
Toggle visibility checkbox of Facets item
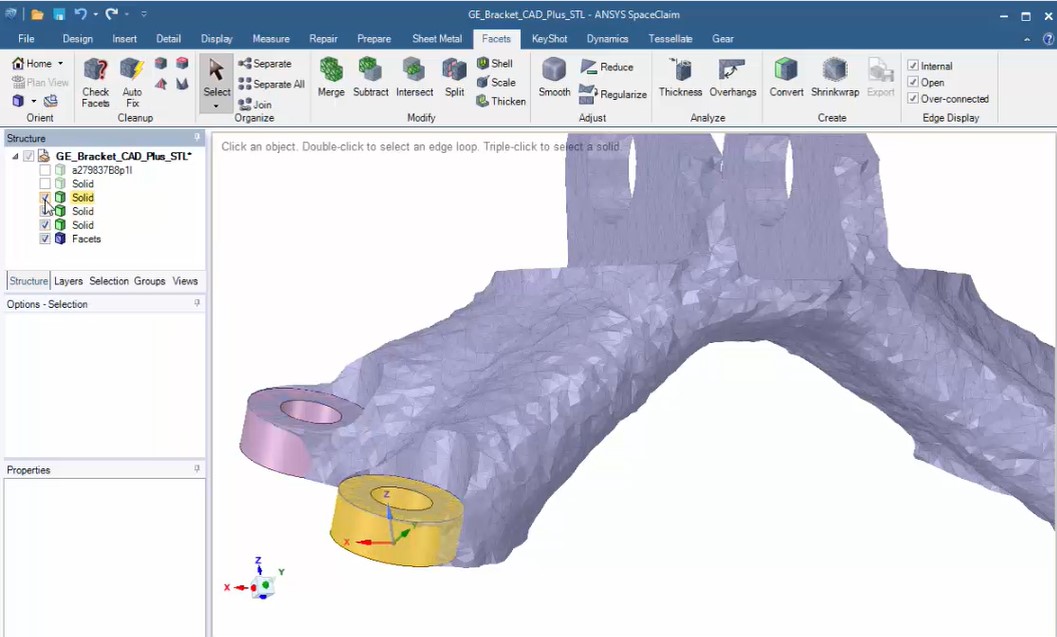(44, 239)
